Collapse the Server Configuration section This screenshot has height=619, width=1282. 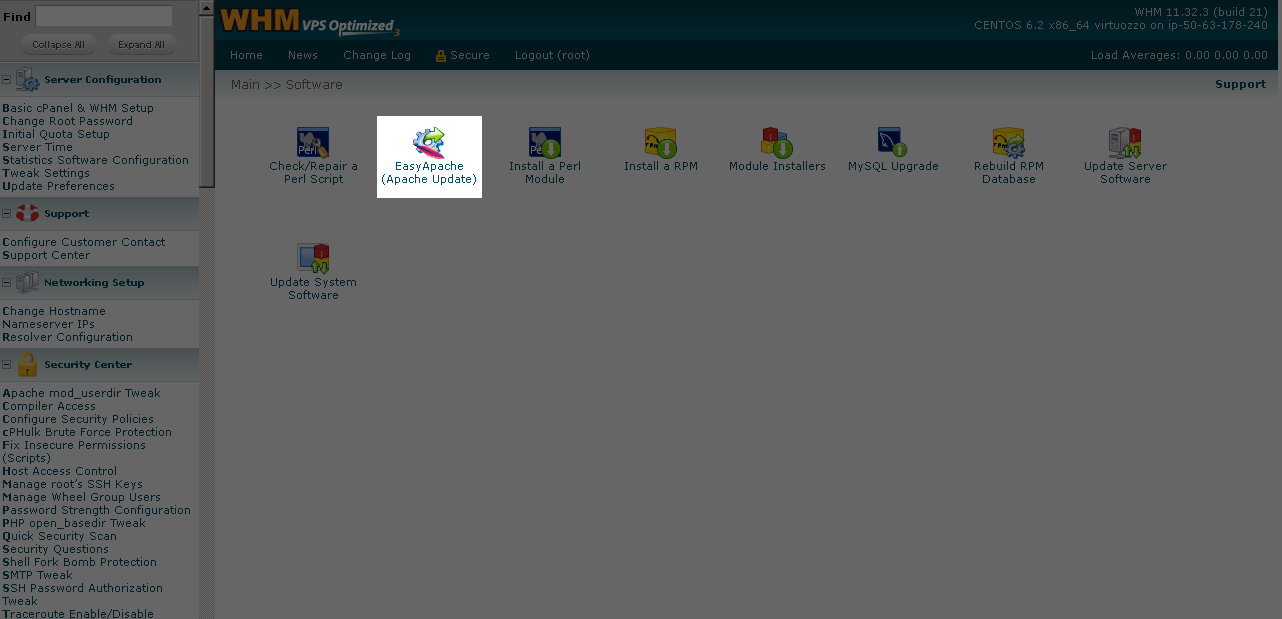point(6,80)
